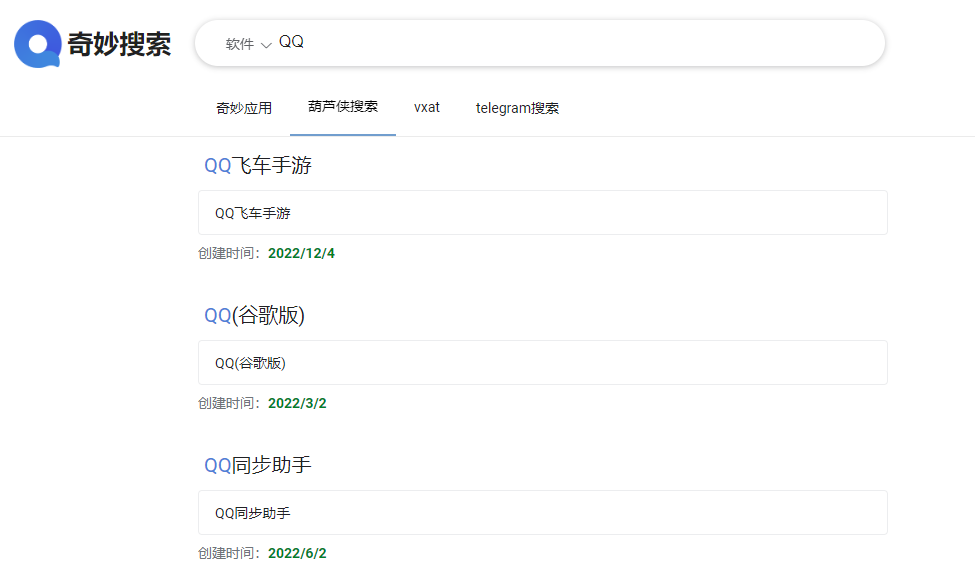Click the chevron next to 软件
The image size is (975, 575).
pos(266,45)
